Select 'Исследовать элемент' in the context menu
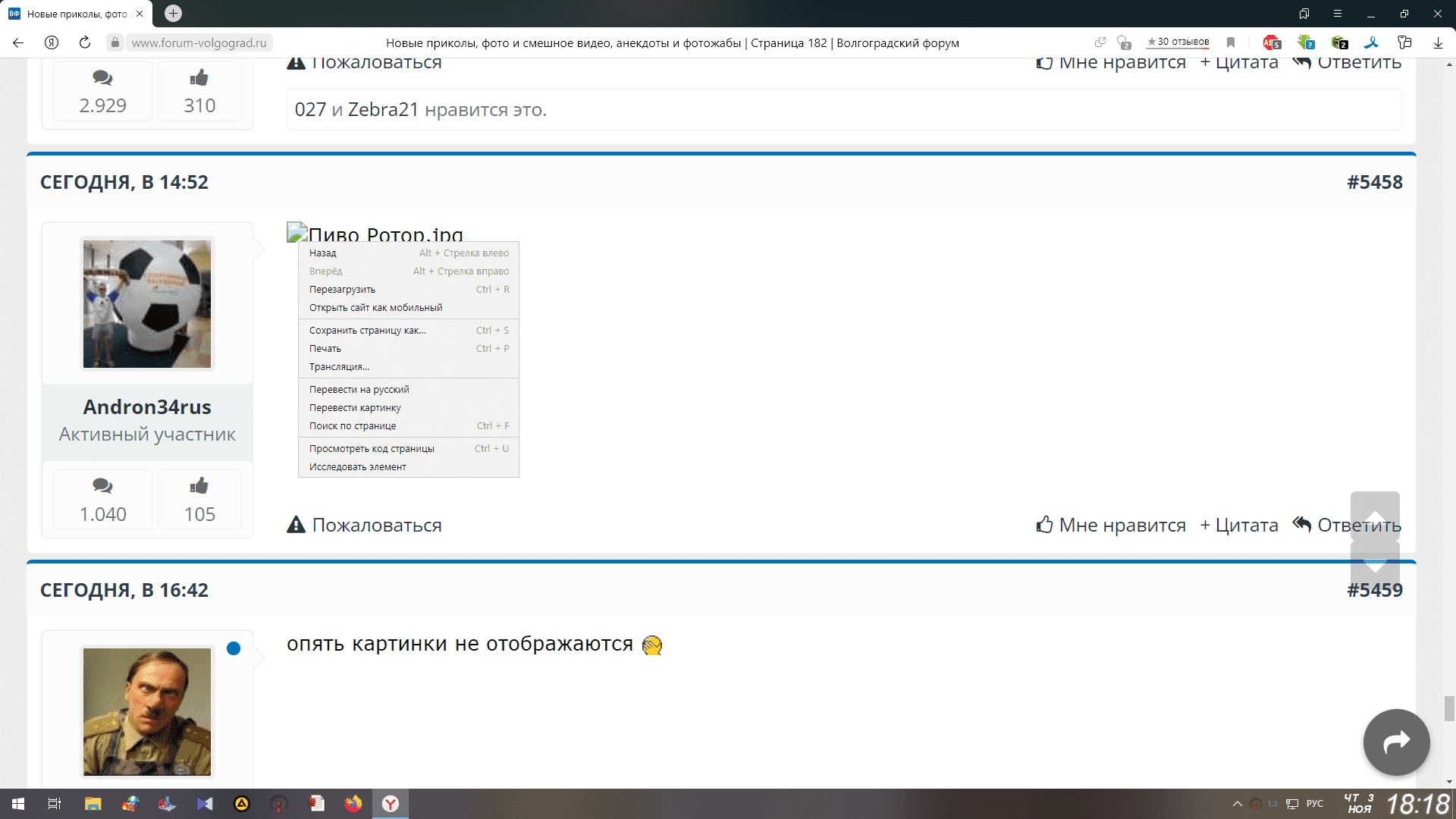 [x=357, y=467]
